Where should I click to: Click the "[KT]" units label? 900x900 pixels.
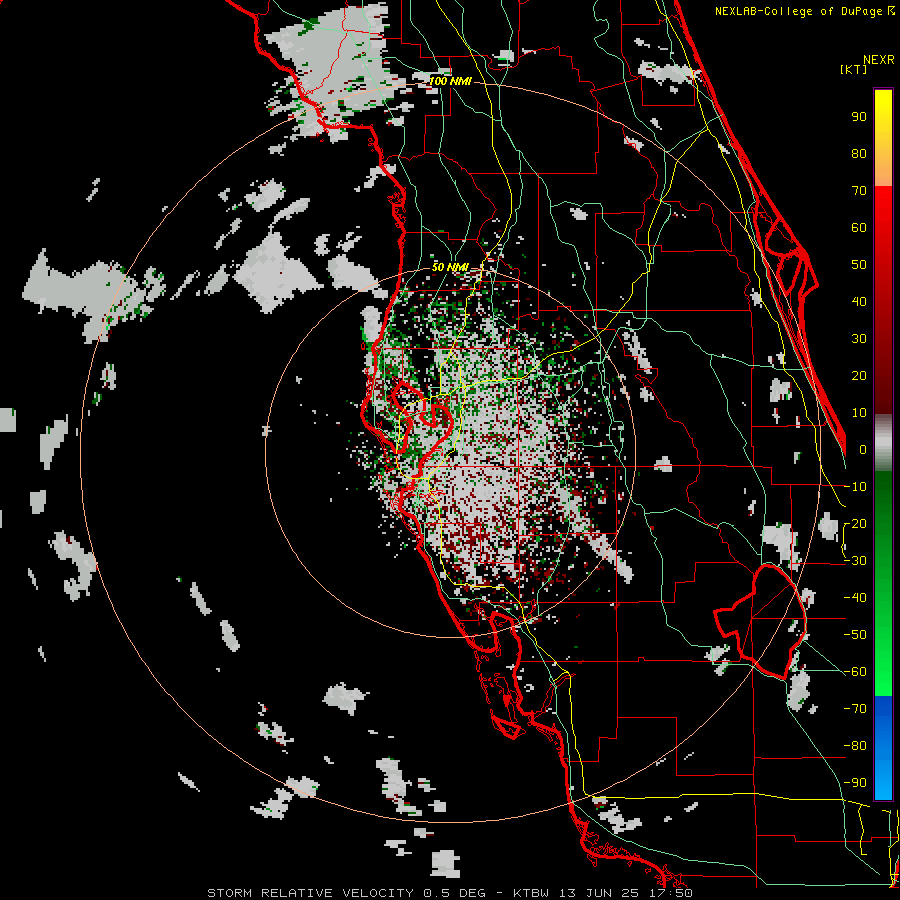click(853, 69)
